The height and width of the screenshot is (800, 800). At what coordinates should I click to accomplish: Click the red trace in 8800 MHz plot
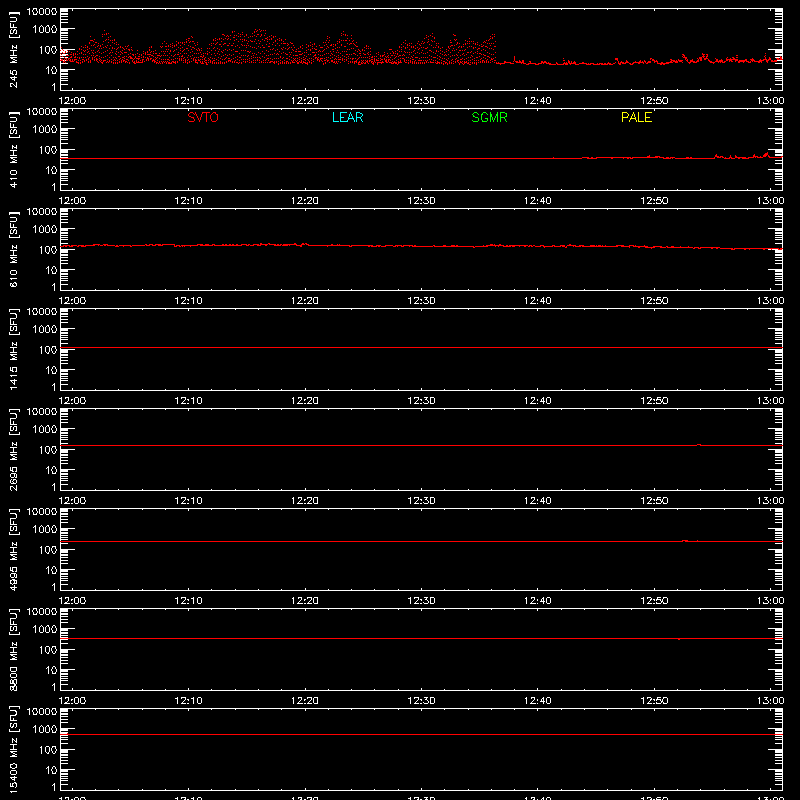tap(421, 639)
